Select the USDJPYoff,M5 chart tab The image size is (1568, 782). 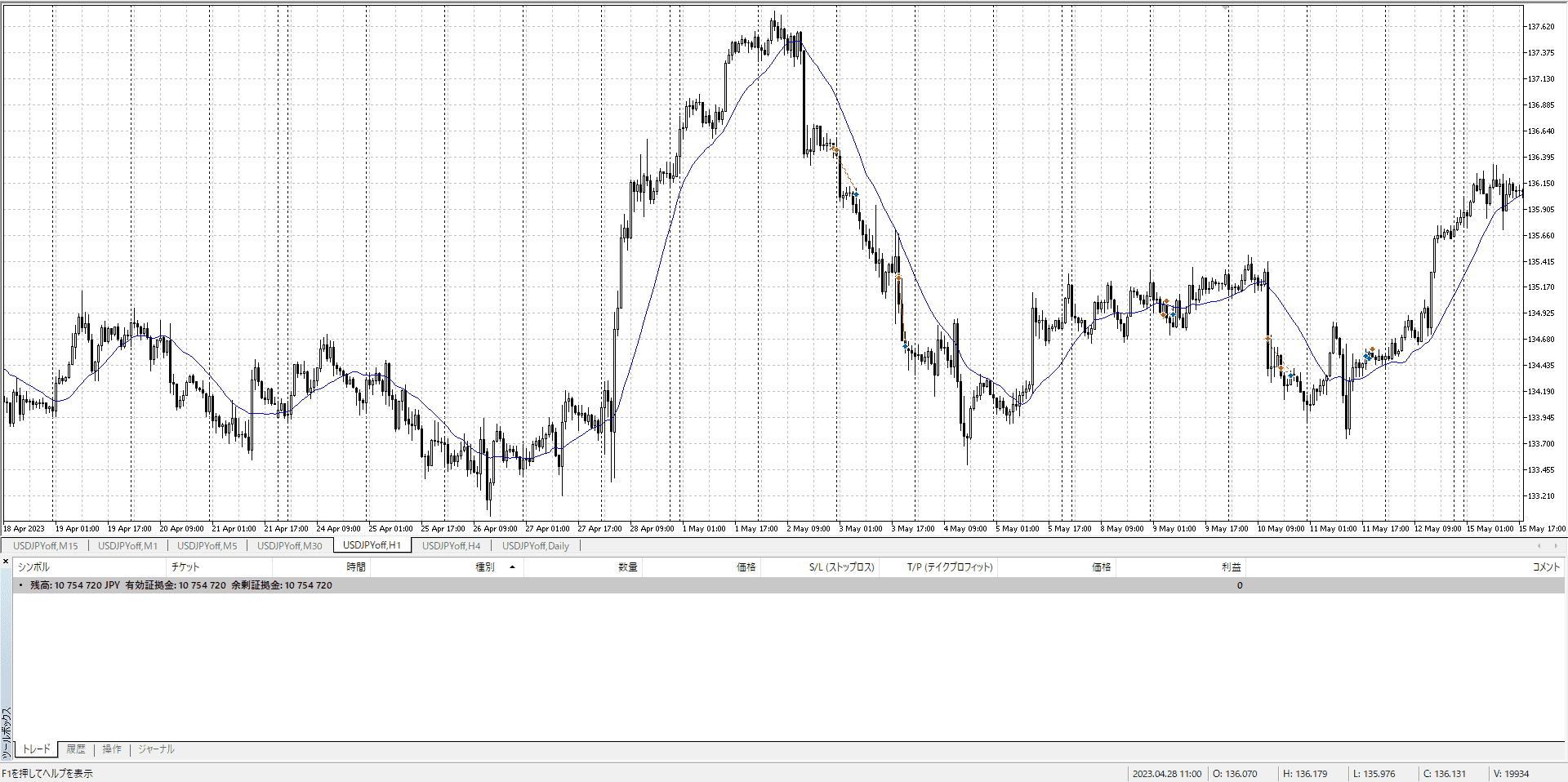(207, 546)
